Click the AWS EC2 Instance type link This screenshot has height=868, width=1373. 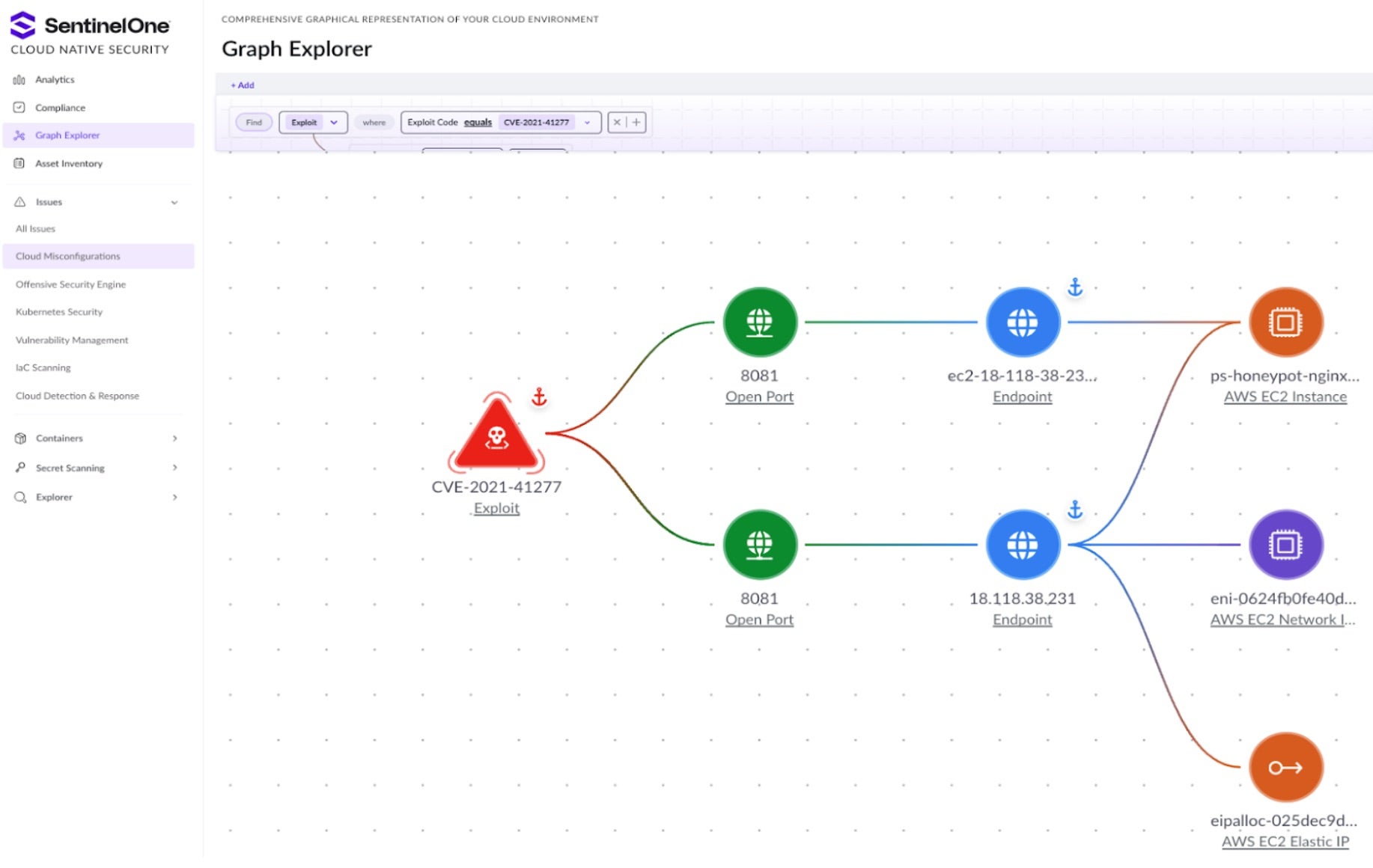(1285, 397)
